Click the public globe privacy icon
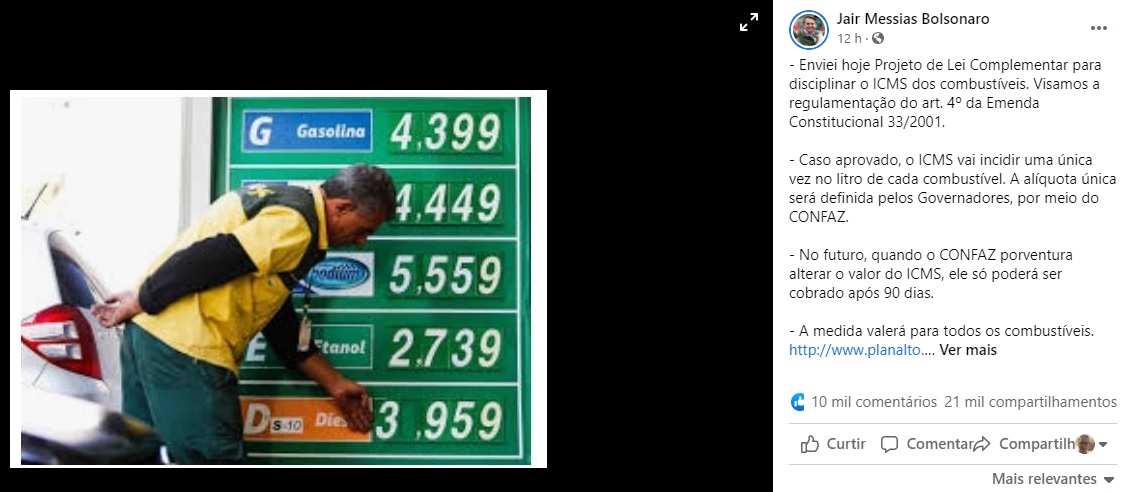The image size is (1122, 492). 878,39
